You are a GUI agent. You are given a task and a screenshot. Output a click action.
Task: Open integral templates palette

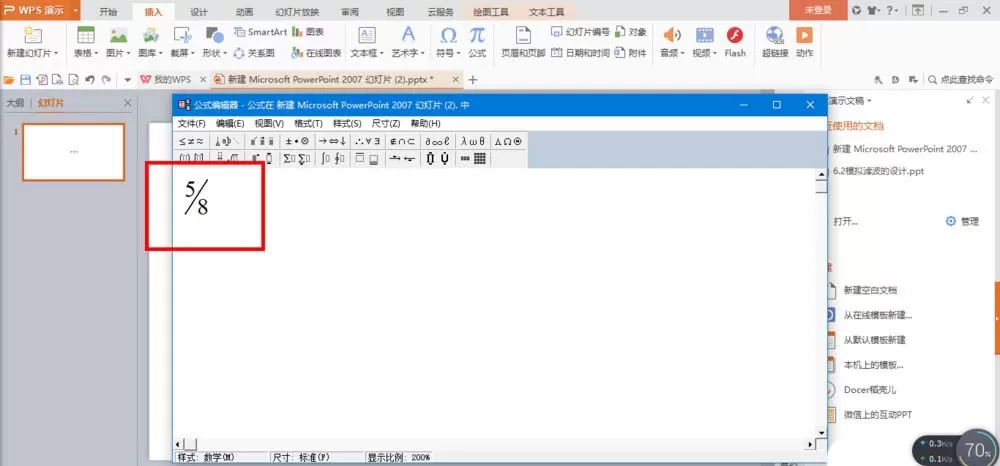pos(332,159)
